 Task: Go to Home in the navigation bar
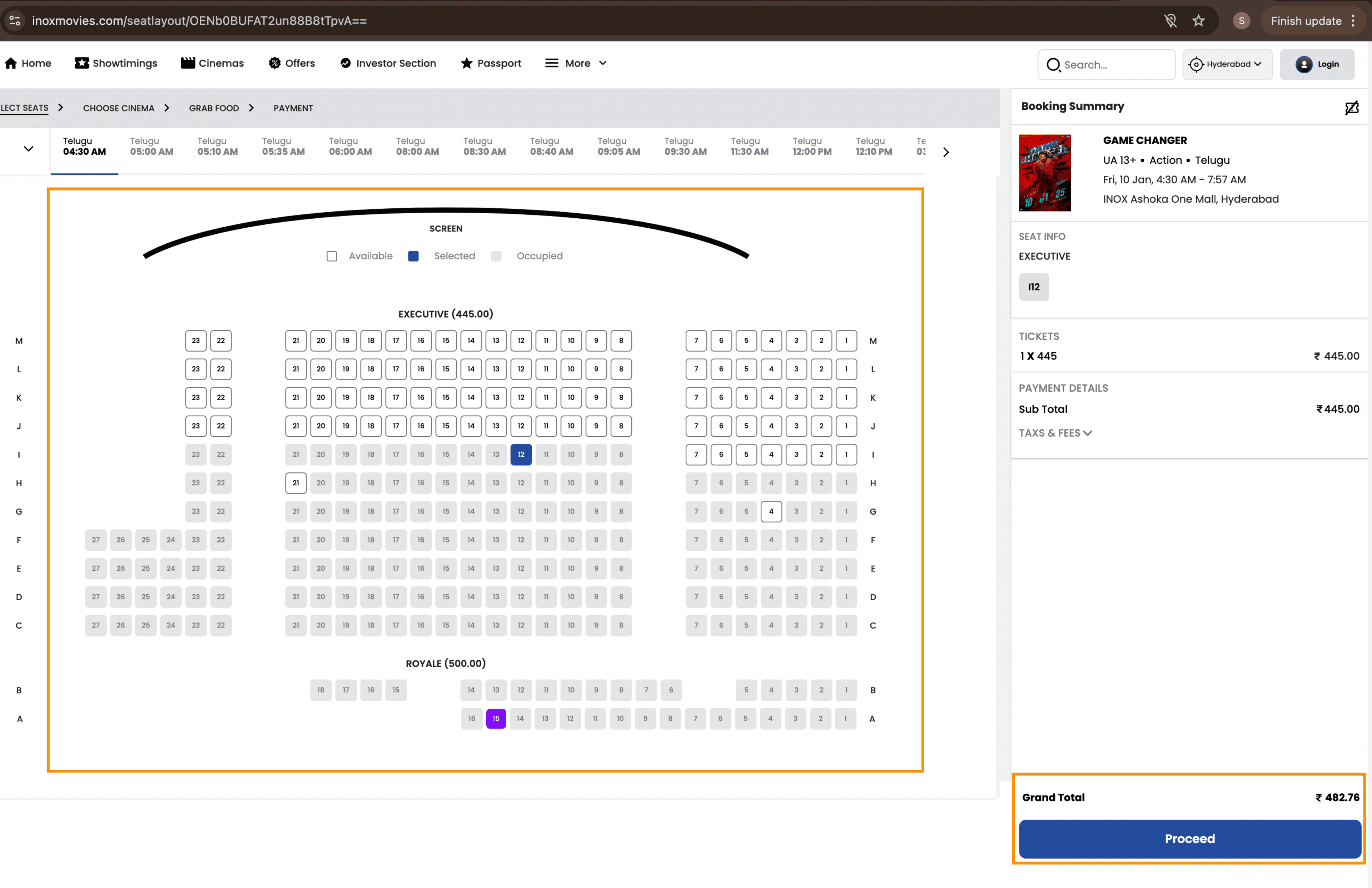tap(28, 63)
